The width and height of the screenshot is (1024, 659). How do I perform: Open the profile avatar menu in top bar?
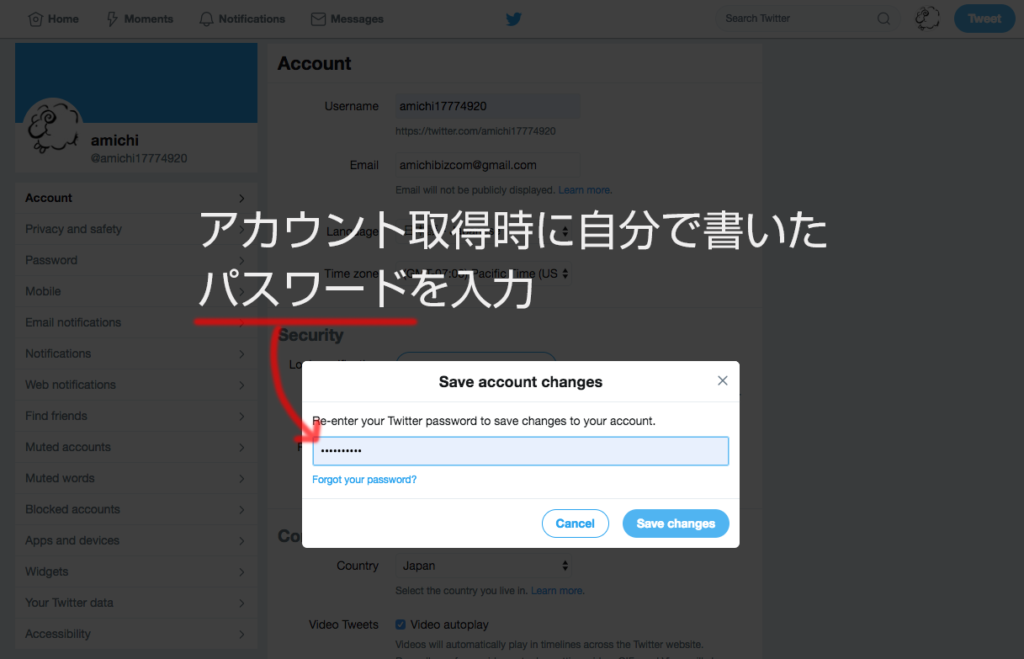(927, 18)
